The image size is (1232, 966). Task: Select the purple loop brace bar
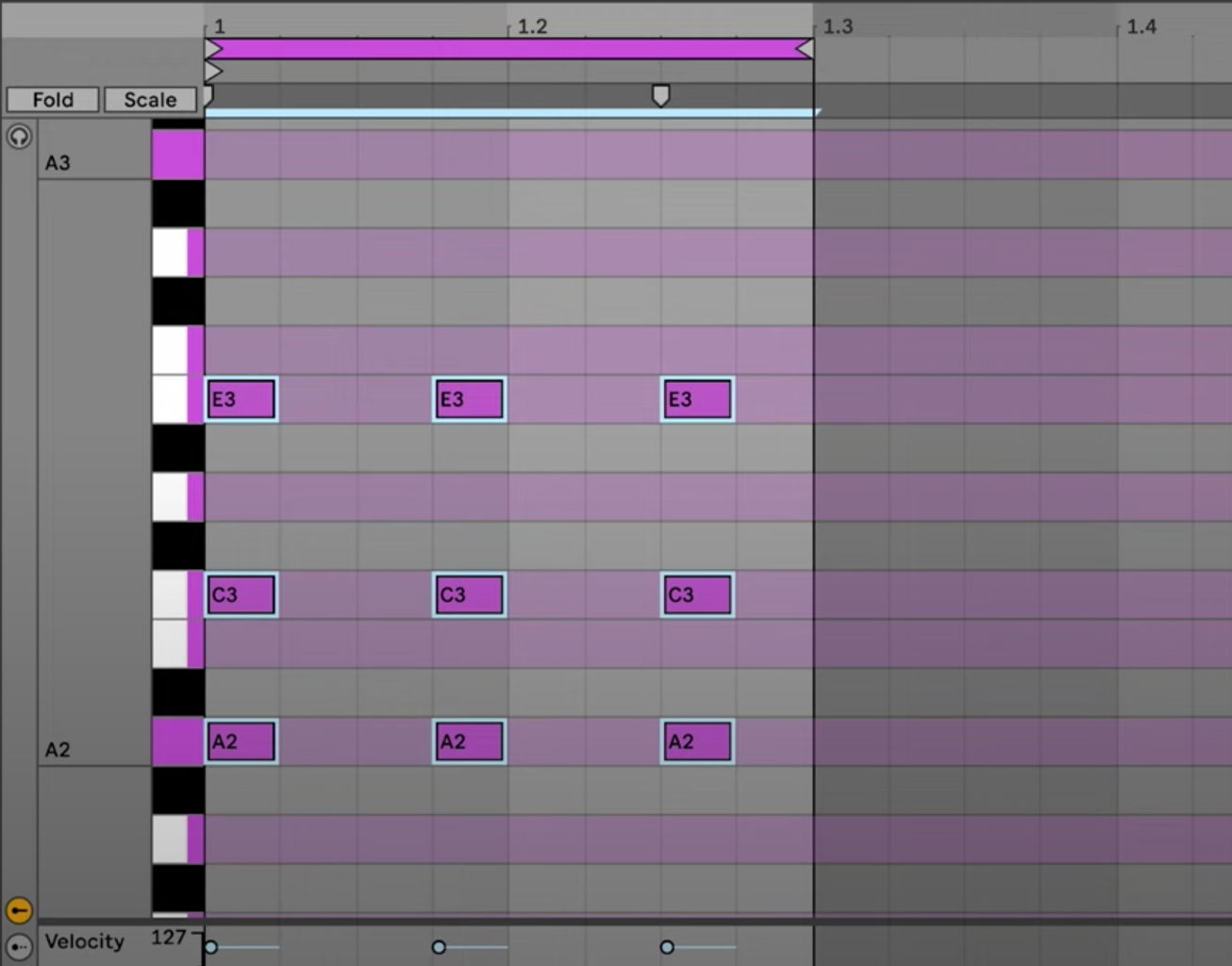[x=509, y=49]
